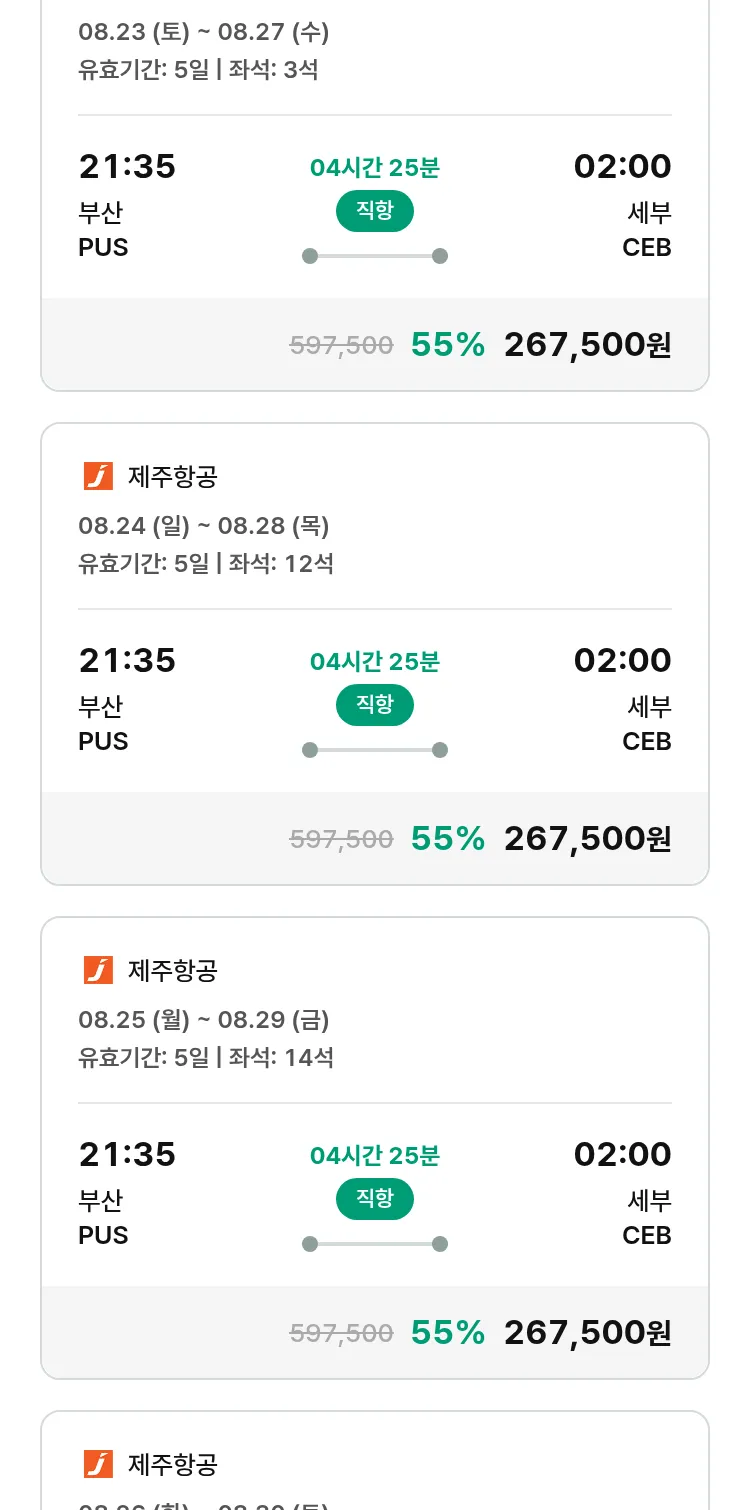The width and height of the screenshot is (750, 1510).
Task: Open the 08.24 (일) ~ 08.28 (목) date range
Action: [204, 526]
